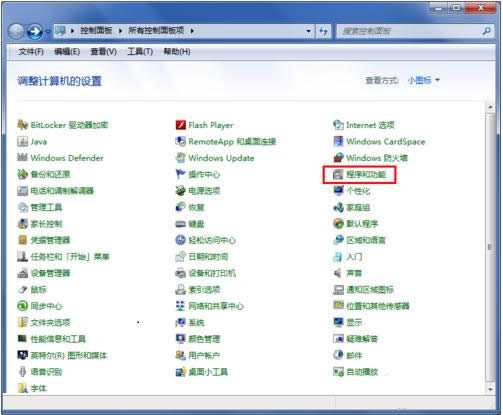Screen dimensions: 503x415
Task: Open the 帮助(H) menu
Action: click(x=177, y=52)
